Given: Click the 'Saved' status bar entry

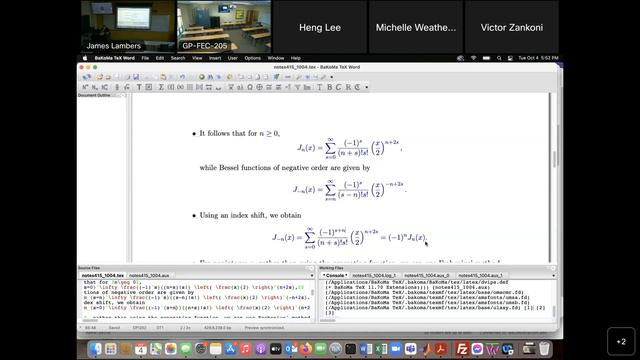Looking at the screenshot, I should coord(114,328).
